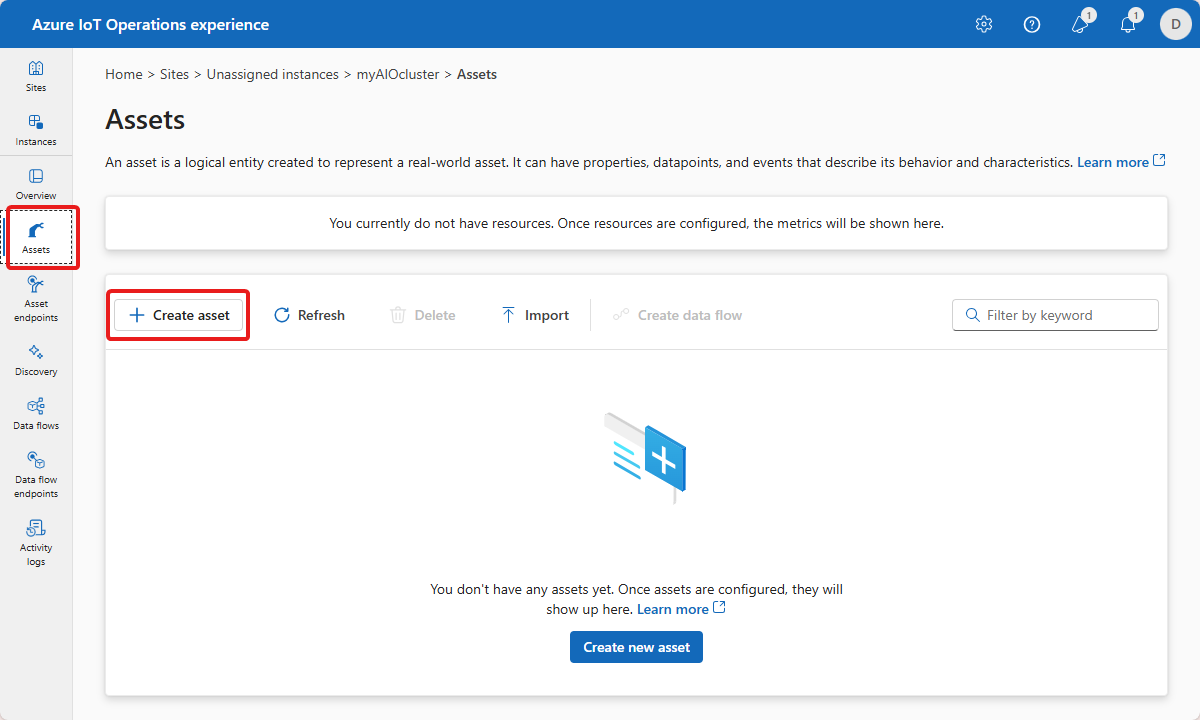
Task: Select Assets in the sidebar
Action: pyautogui.click(x=36, y=238)
